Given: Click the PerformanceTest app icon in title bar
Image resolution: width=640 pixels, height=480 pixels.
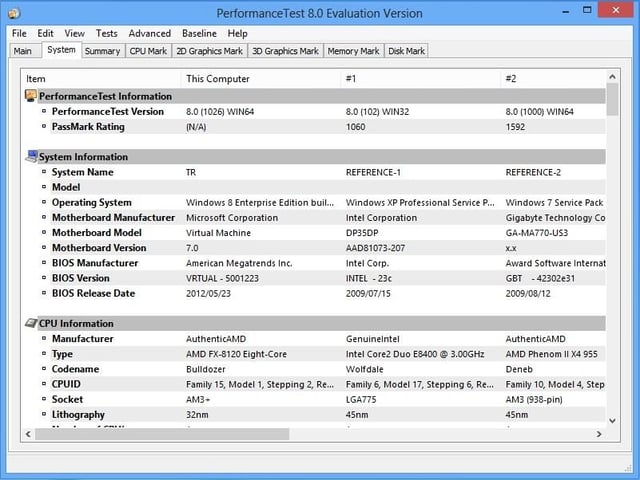Looking at the screenshot, I should (x=14, y=13).
